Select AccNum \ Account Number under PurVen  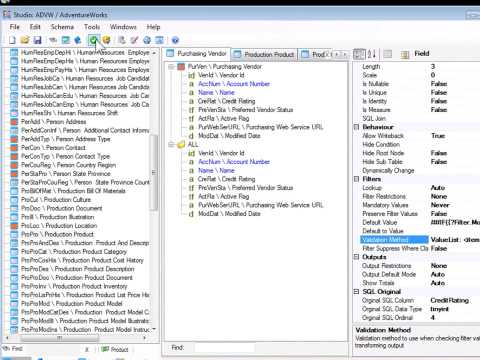tap(234, 84)
